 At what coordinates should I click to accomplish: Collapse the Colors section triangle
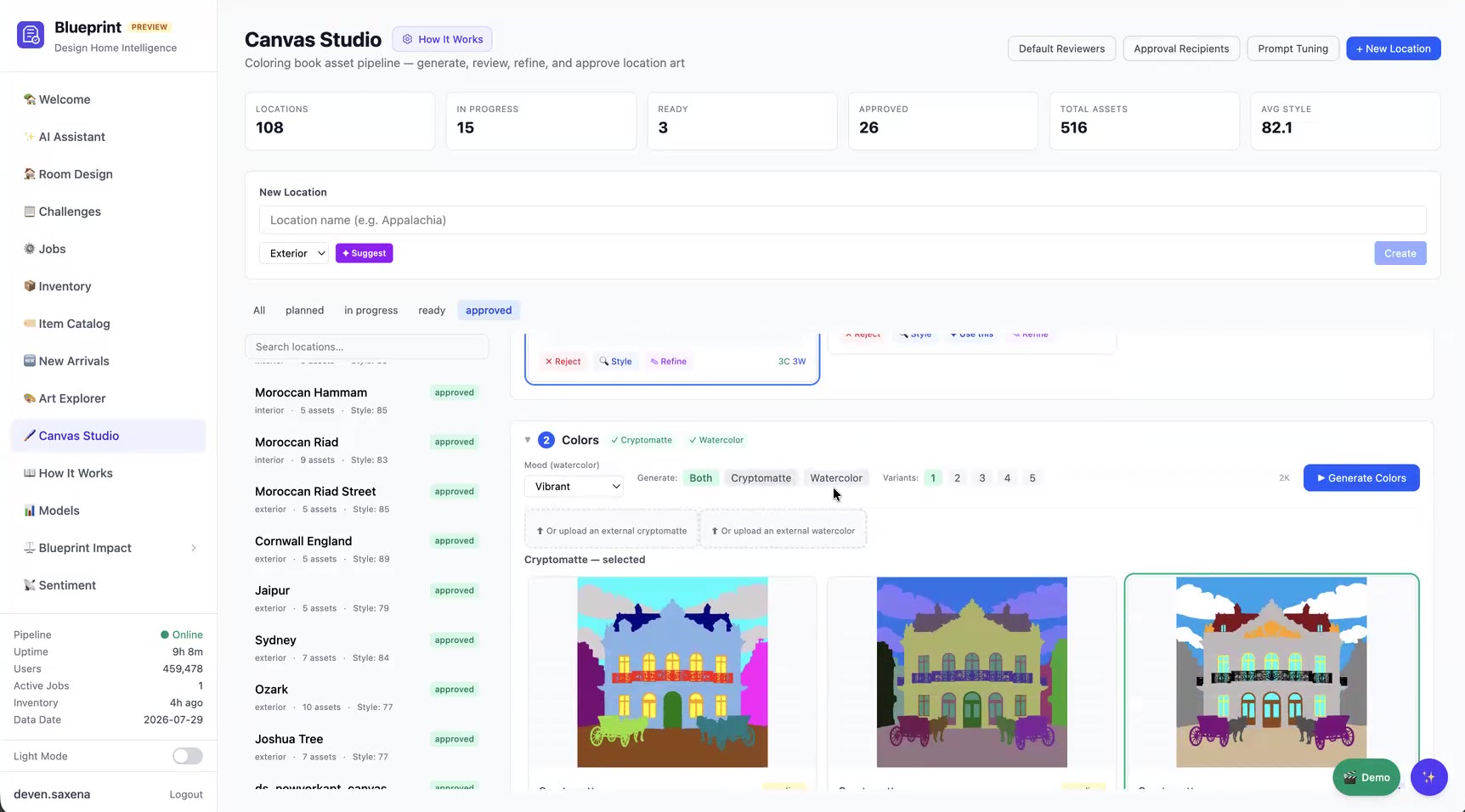(x=528, y=440)
